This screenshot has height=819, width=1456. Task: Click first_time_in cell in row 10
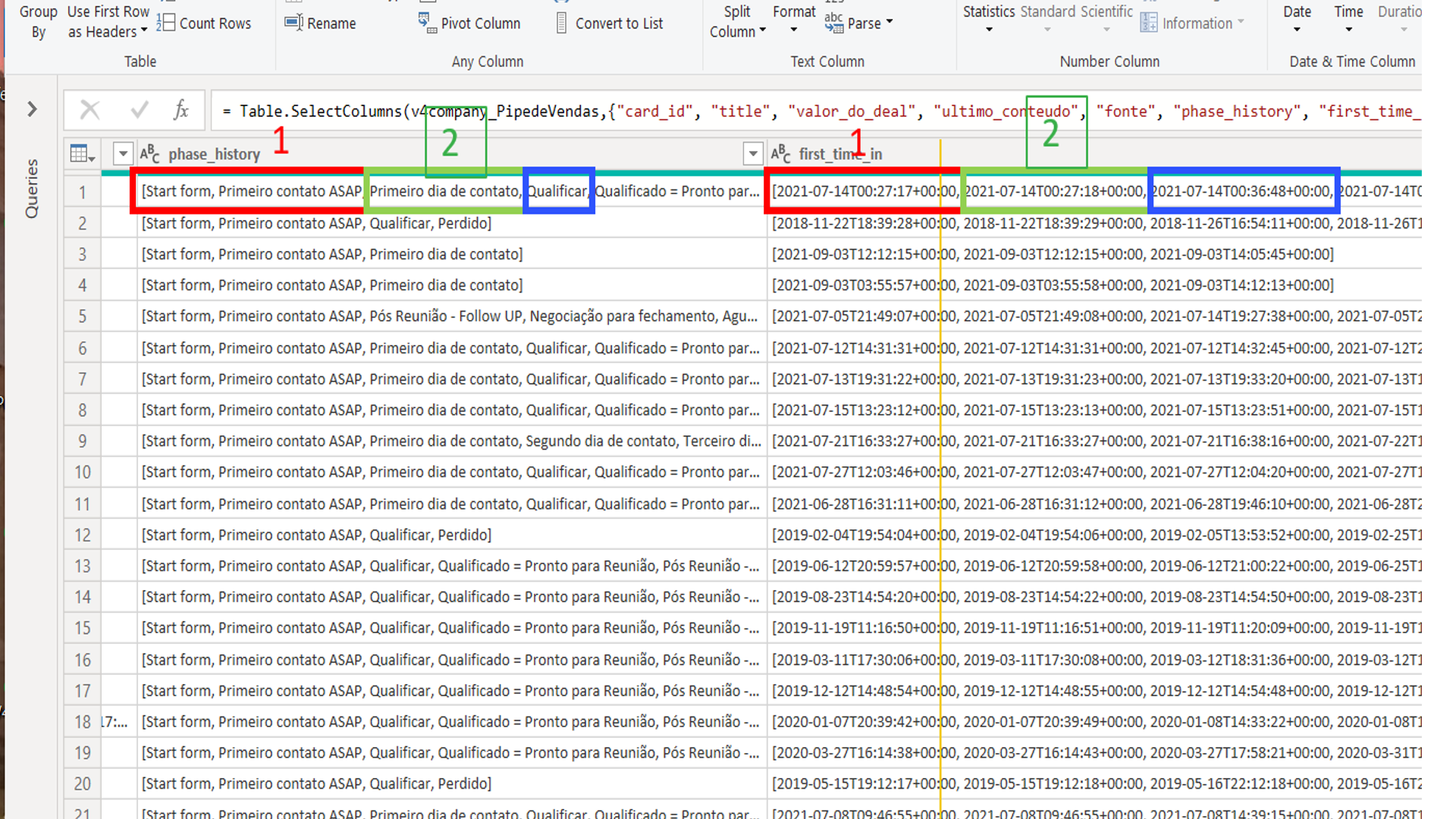coord(1095,472)
